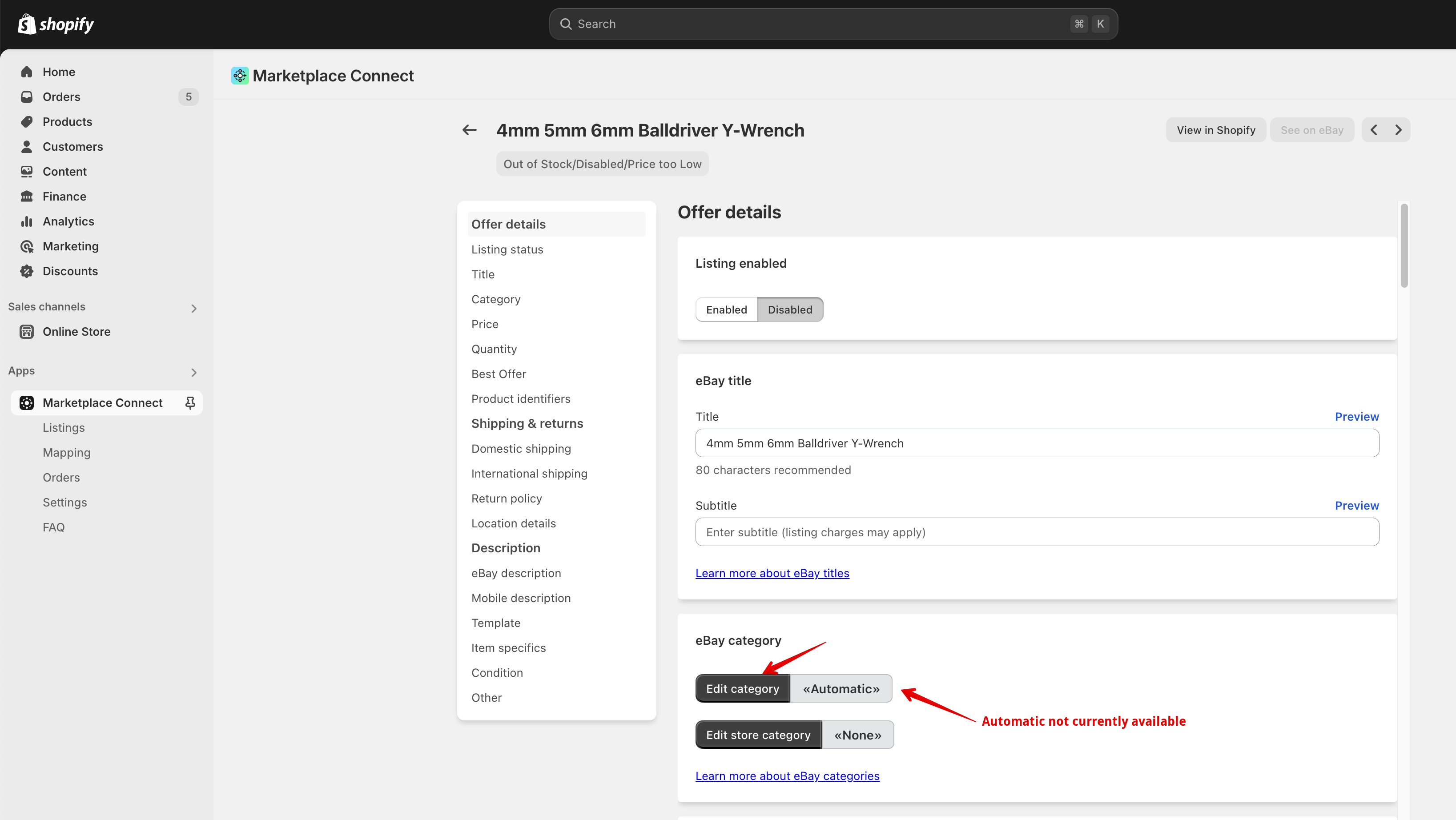The width and height of the screenshot is (1456, 820).
Task: Click the Customers person icon
Action: (x=27, y=146)
